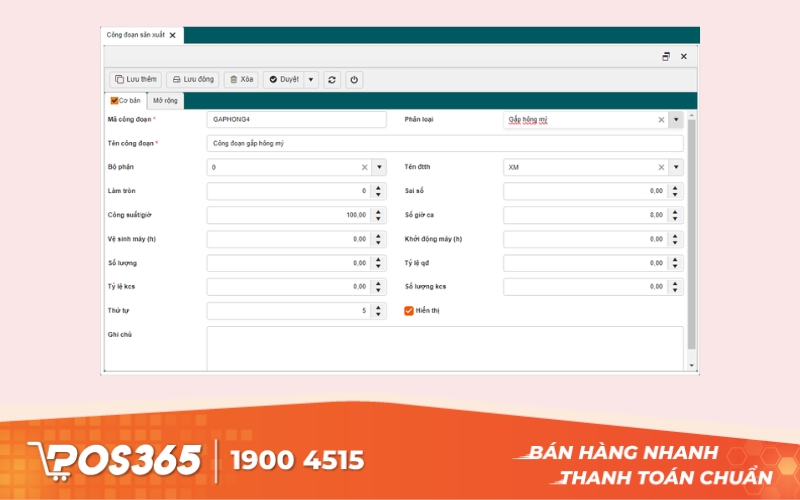Click the Tỷ lệ qđ spinner arrows
The image size is (800, 500).
[675, 263]
